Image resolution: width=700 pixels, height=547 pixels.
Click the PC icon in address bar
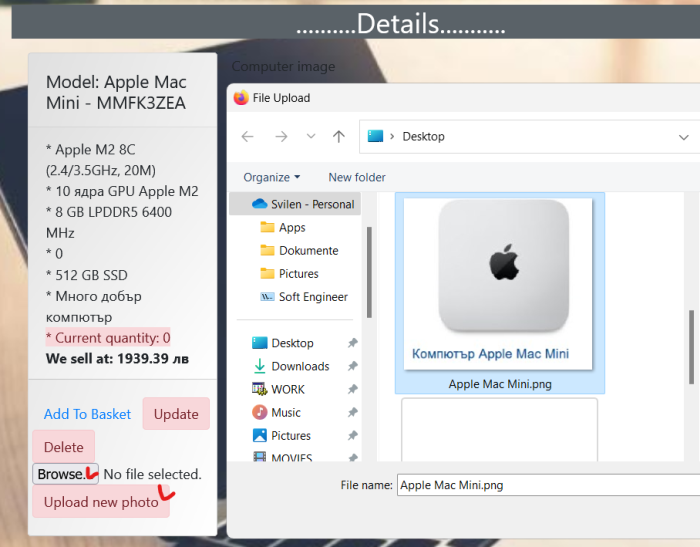375,136
